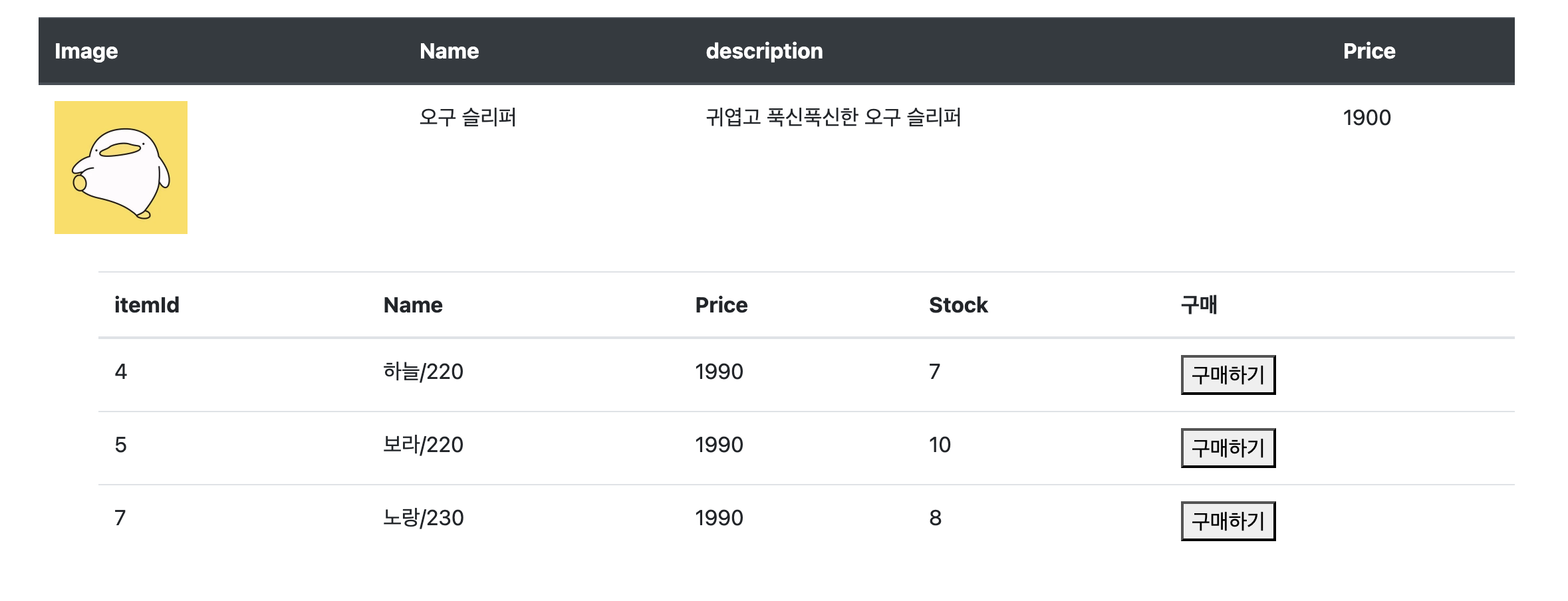Image resolution: width=1568 pixels, height=601 pixels.
Task: Click itemId 7 cell
Action: 120,518
